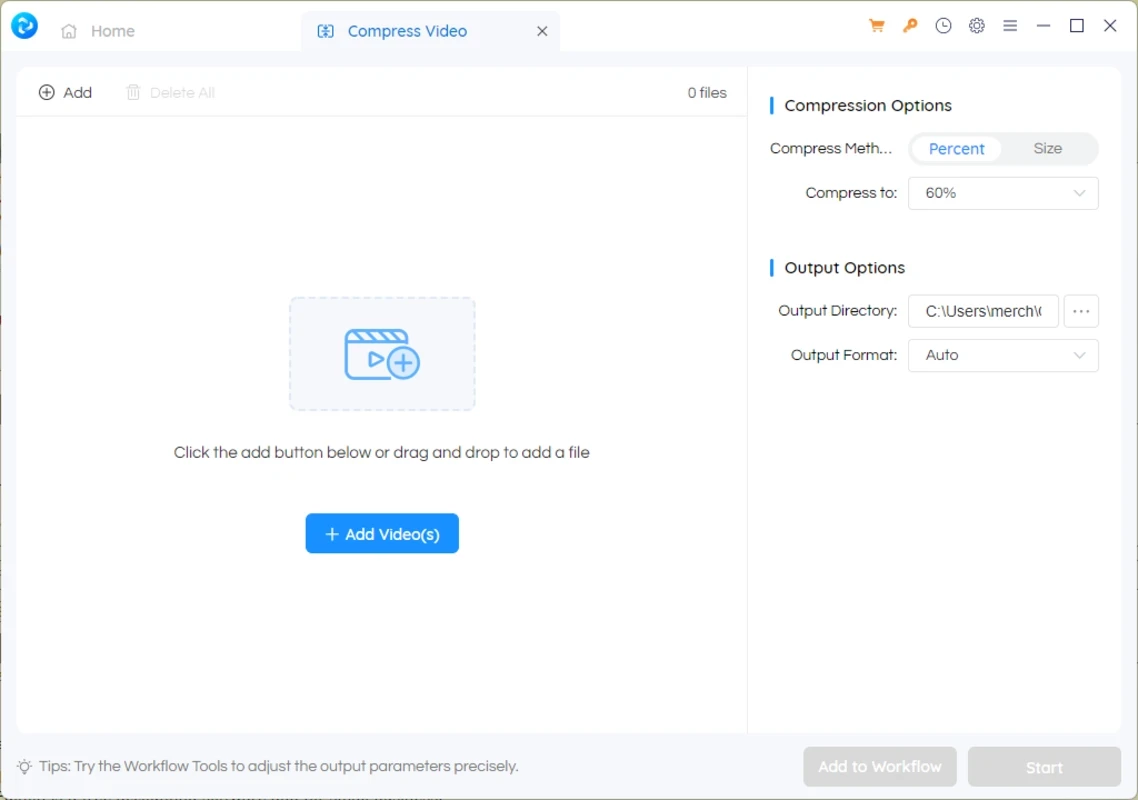Click the video add icon in drop zone

pos(382,354)
